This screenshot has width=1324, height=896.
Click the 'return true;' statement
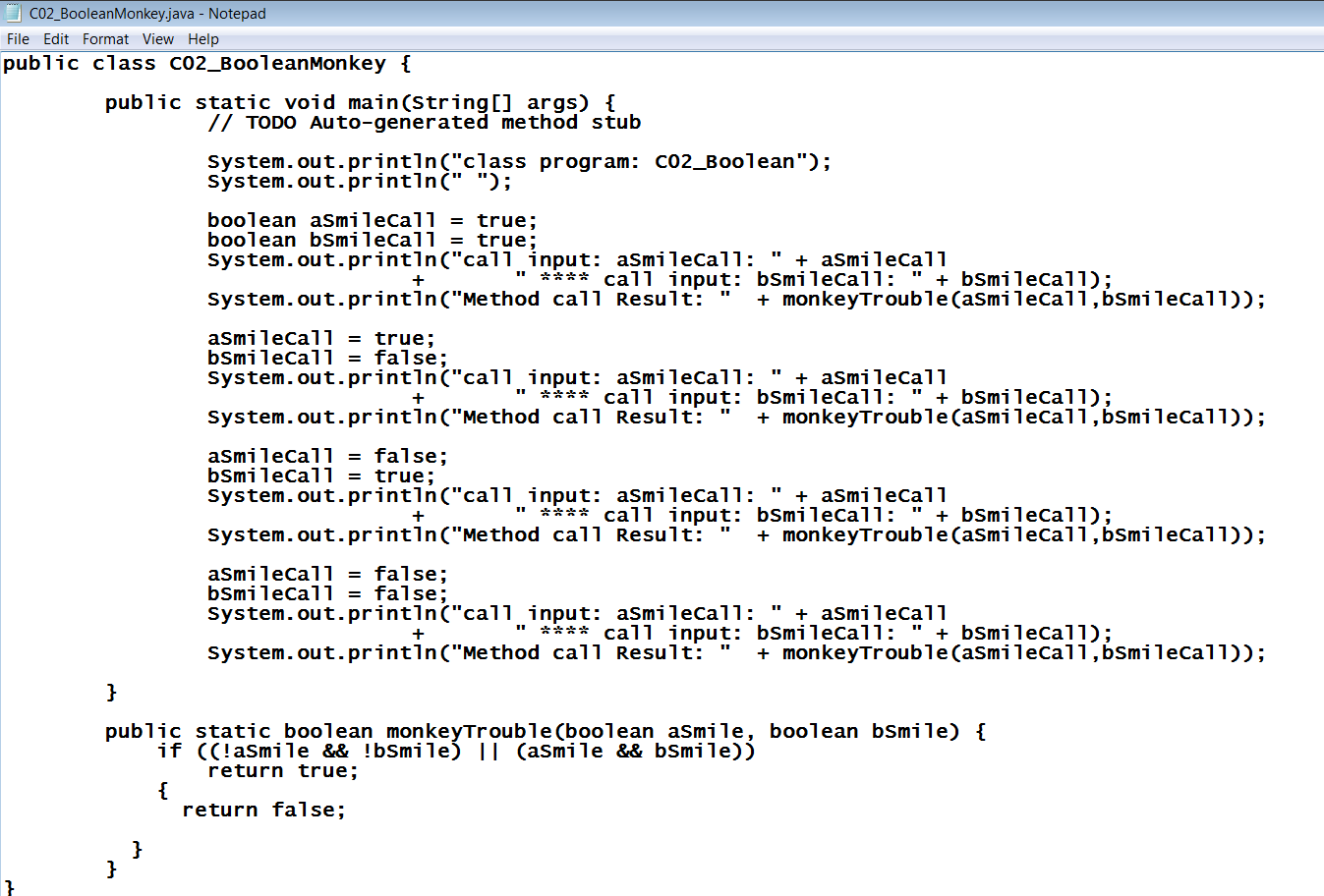click(283, 771)
